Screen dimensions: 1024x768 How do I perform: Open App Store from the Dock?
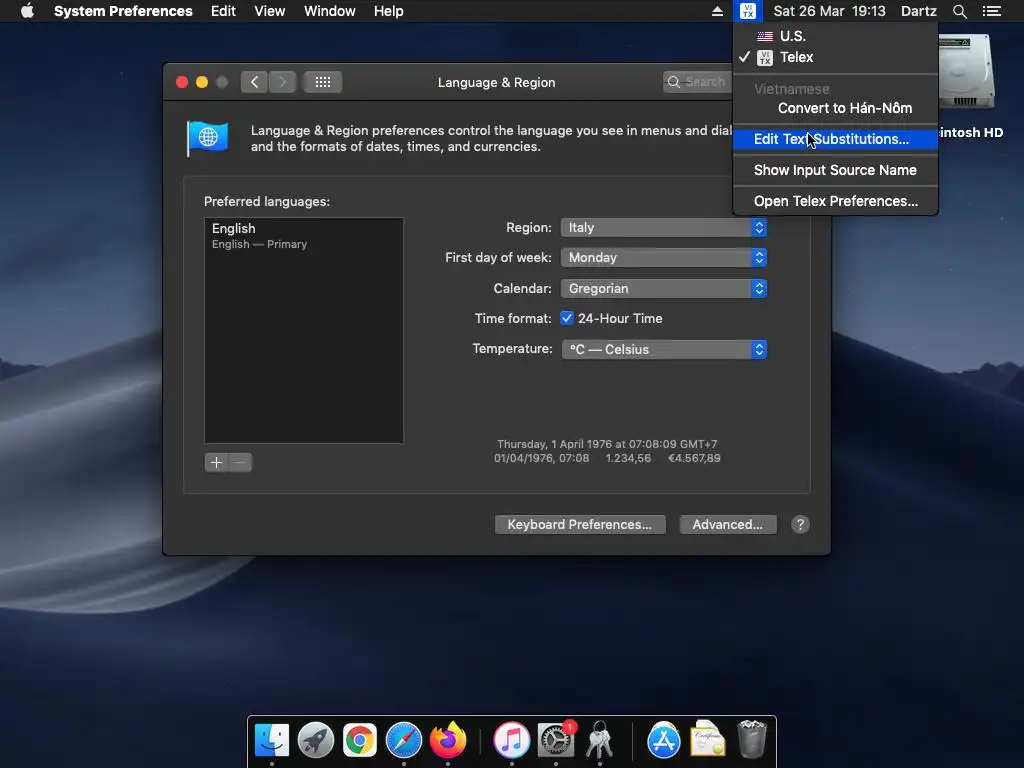664,741
